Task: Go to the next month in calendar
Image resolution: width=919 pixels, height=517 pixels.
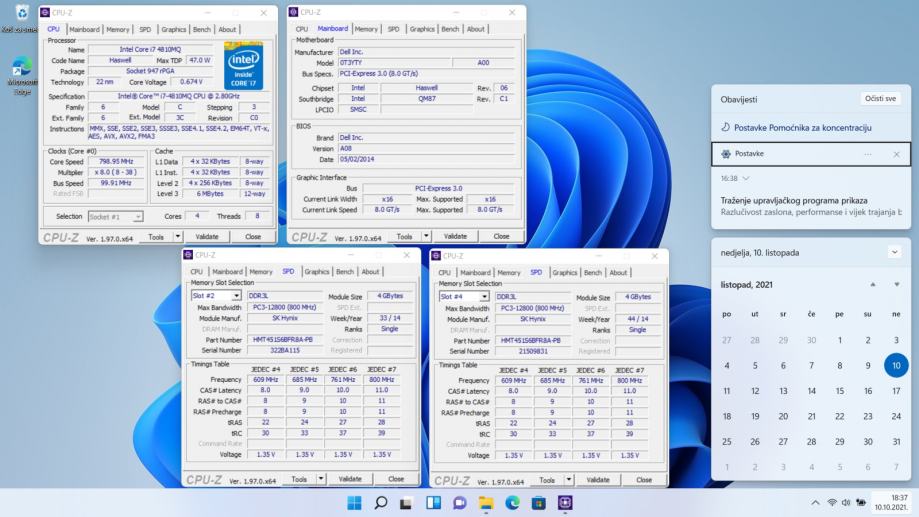Action: point(897,285)
